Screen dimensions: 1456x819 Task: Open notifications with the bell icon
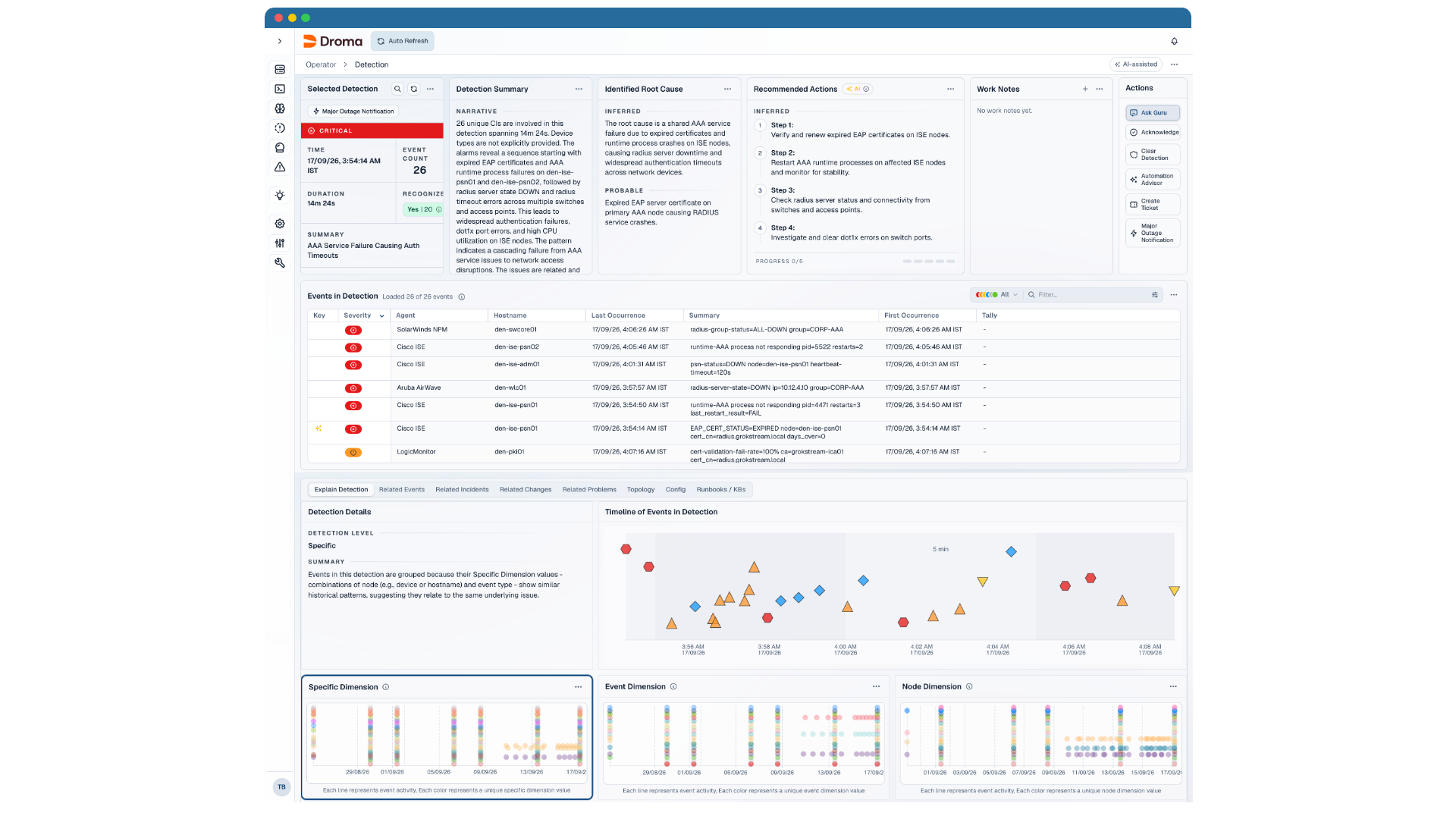point(1174,41)
